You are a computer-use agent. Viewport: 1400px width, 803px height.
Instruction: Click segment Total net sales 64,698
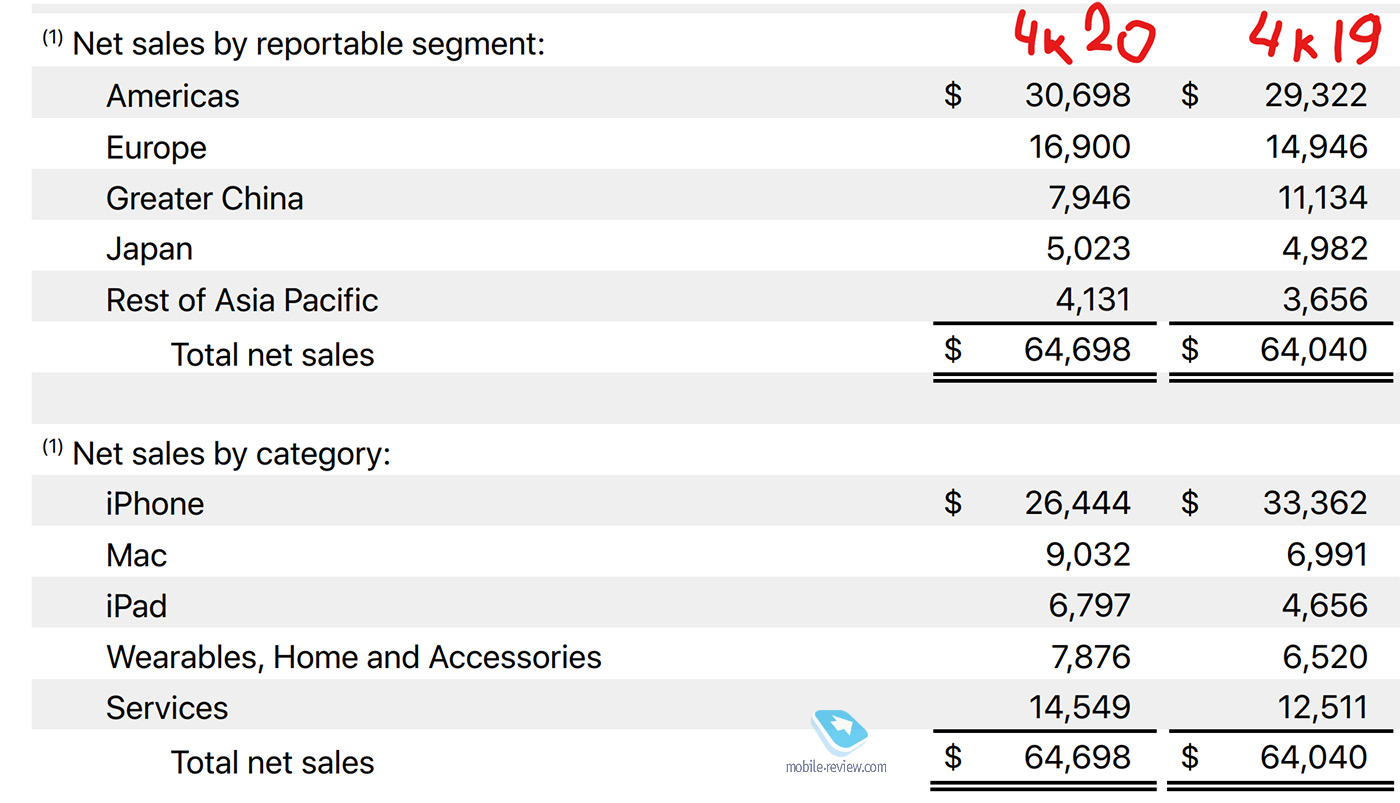pos(1078,350)
